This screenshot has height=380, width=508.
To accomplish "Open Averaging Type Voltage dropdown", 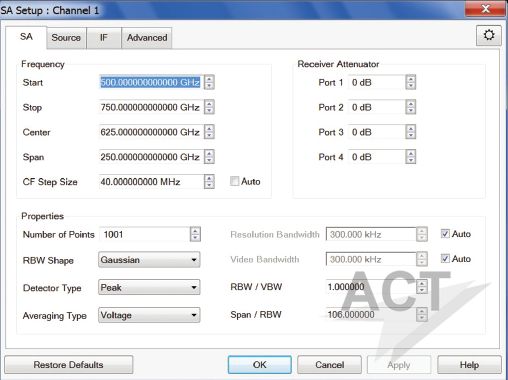I will coord(149,315).
